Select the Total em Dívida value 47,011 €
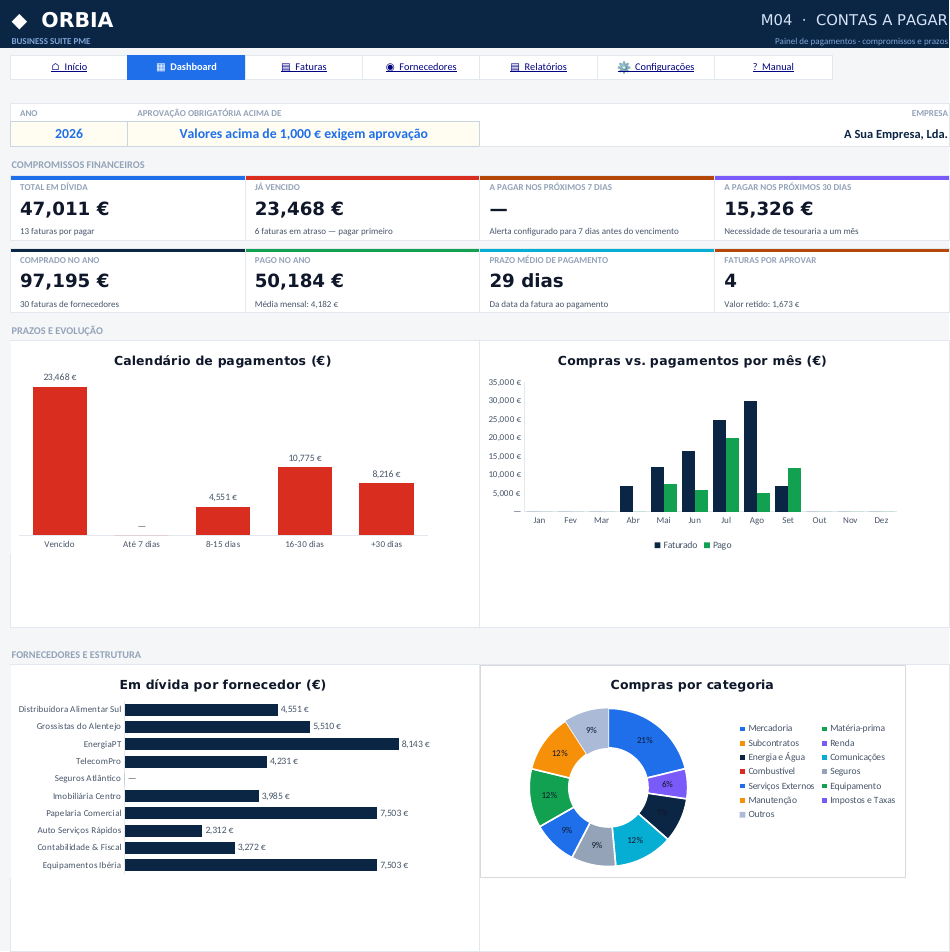The height and width of the screenshot is (952, 950). [x=64, y=208]
